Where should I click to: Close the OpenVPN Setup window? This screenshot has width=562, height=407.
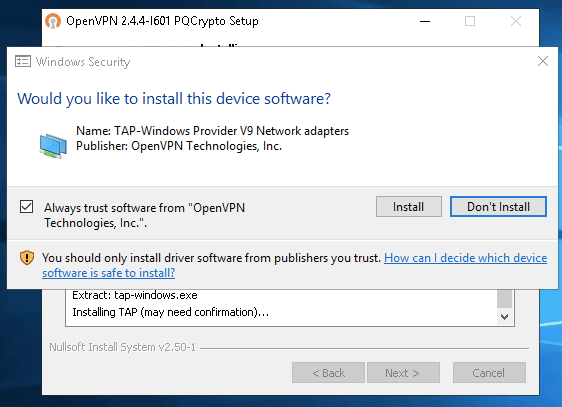click(x=516, y=21)
